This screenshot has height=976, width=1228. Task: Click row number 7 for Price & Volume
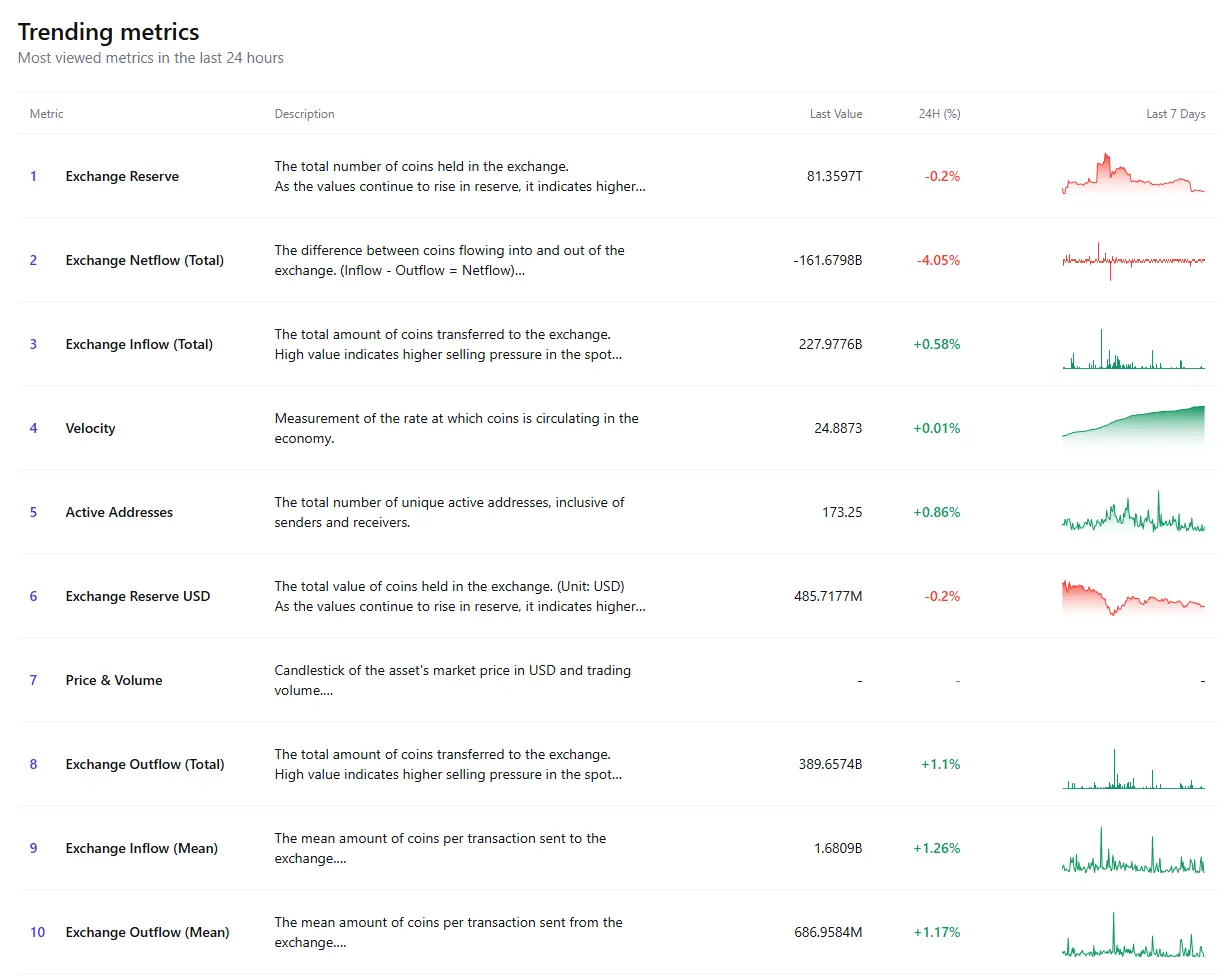tap(33, 680)
